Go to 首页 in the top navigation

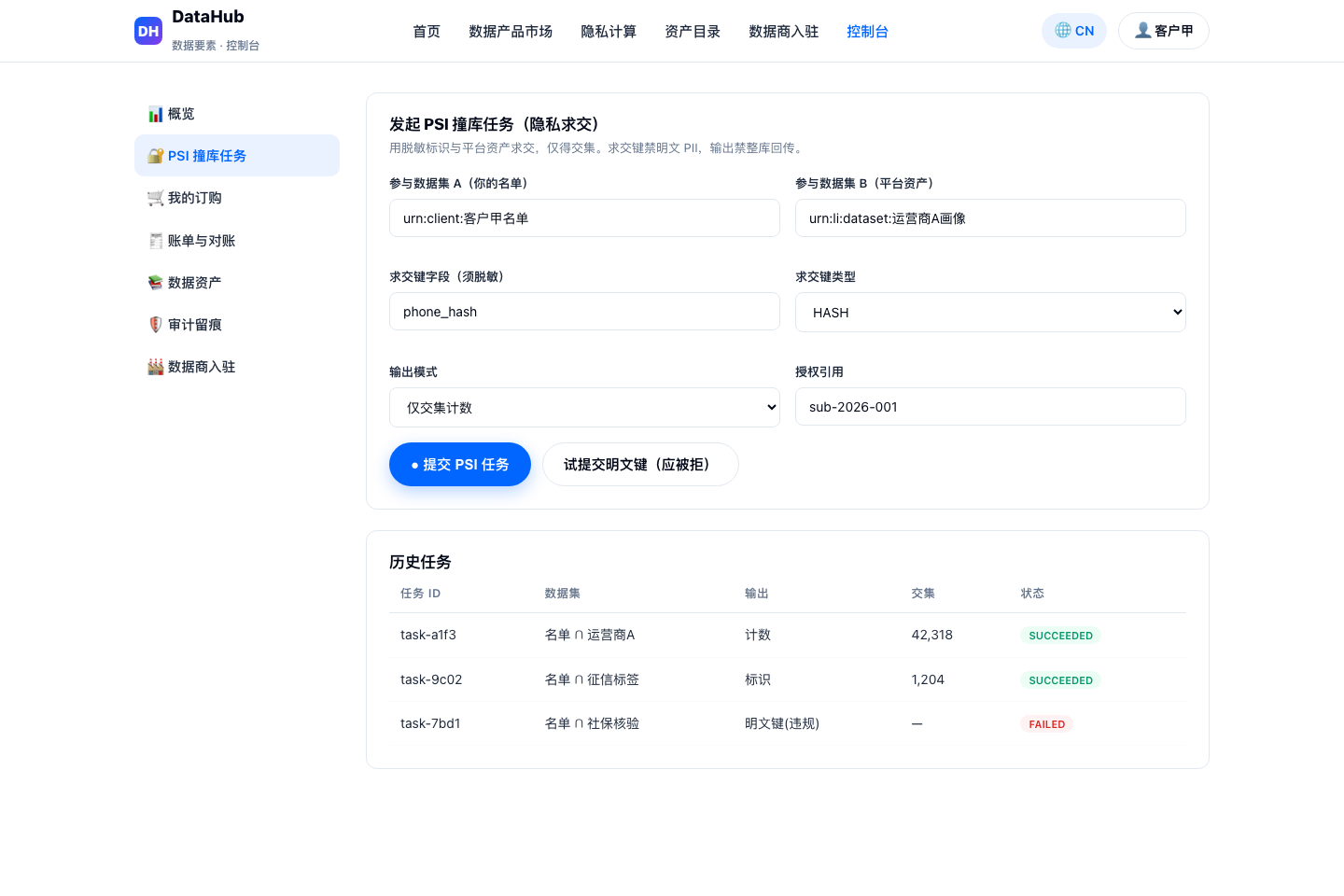coord(427,32)
